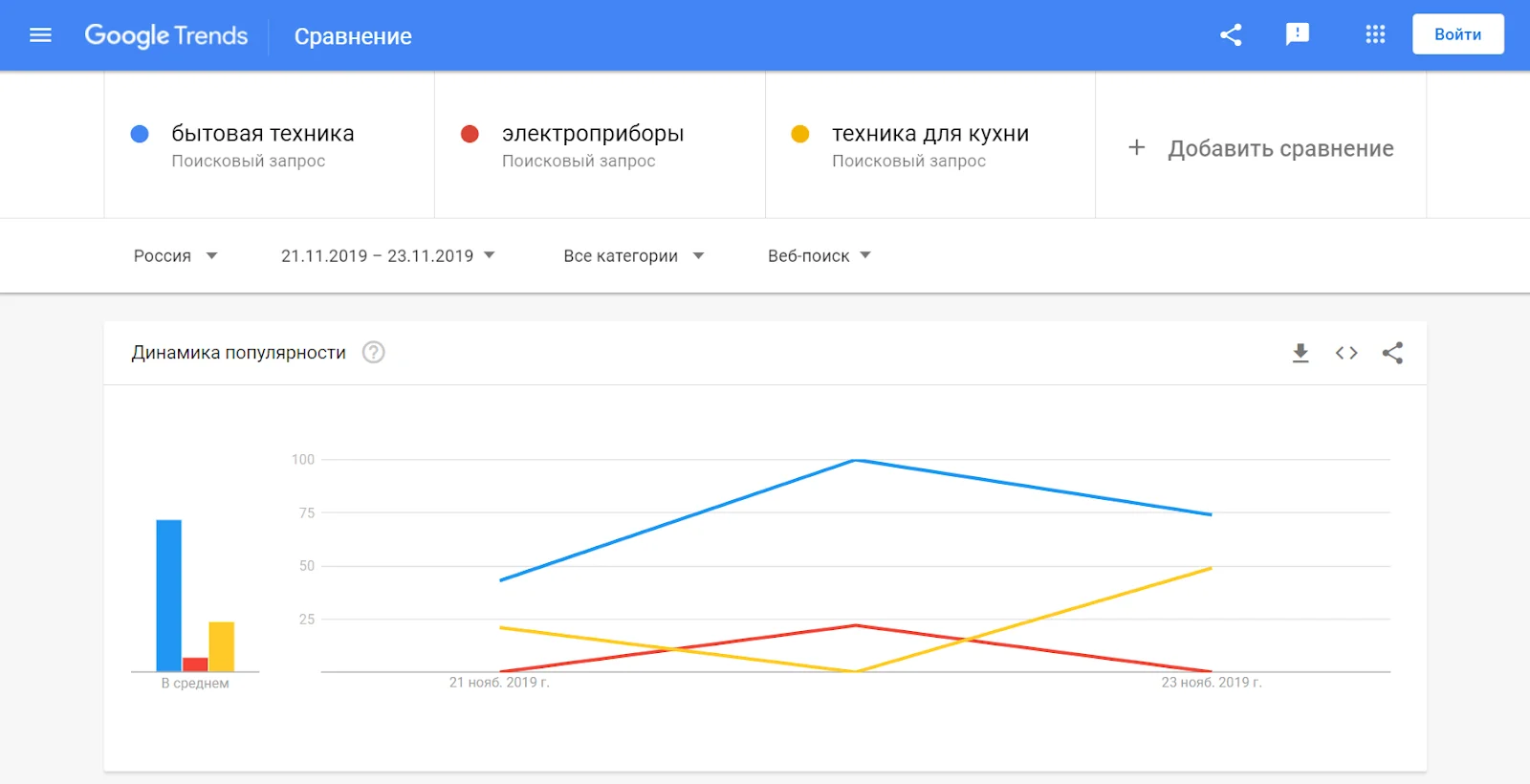Click the share icon in header
The width and height of the screenshot is (1530, 784).
[1231, 35]
